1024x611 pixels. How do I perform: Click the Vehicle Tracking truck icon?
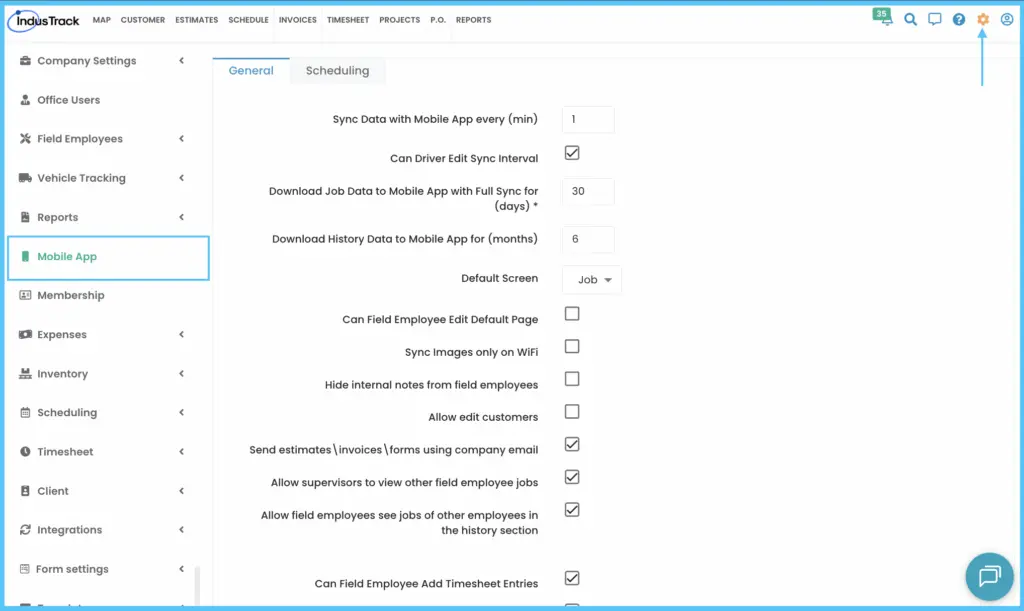pyautogui.click(x=25, y=178)
